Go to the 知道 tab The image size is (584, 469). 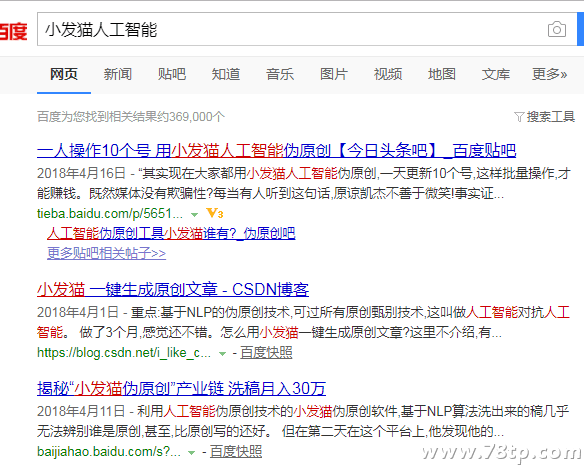(x=226, y=74)
